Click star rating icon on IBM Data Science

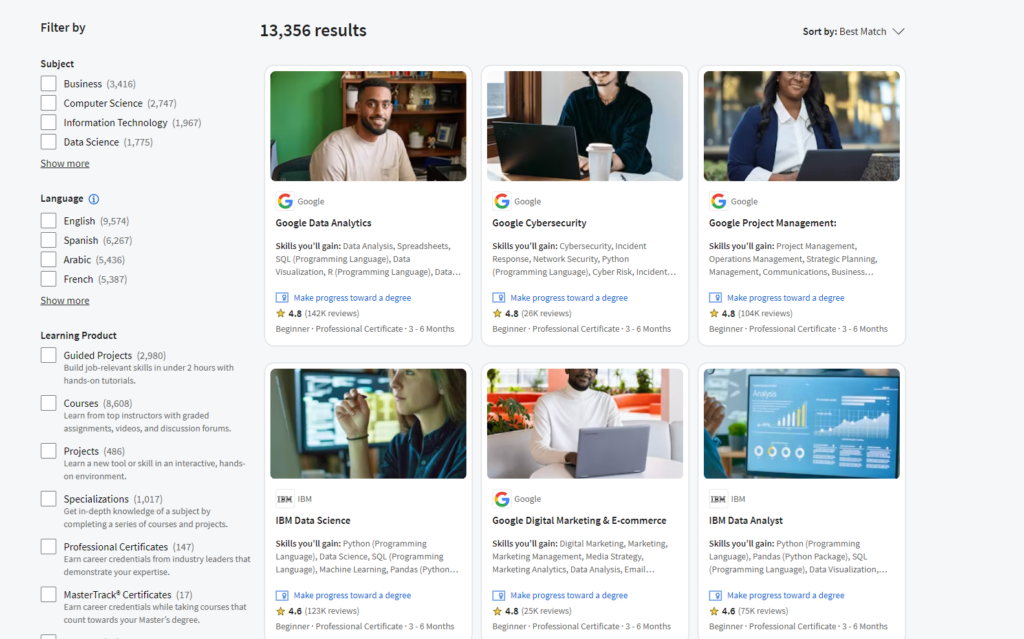(x=281, y=612)
